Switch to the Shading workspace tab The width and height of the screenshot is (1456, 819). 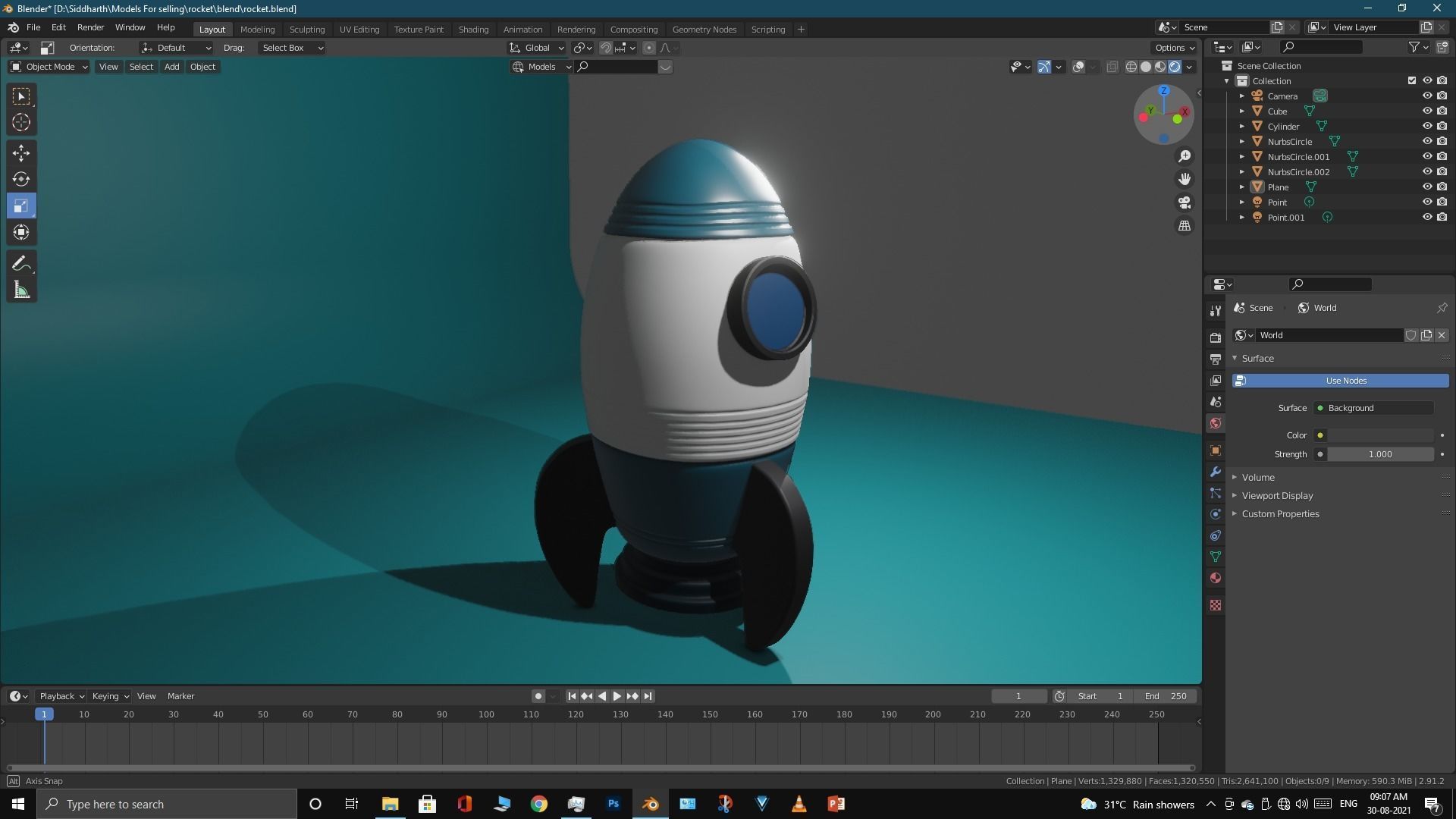click(x=472, y=29)
